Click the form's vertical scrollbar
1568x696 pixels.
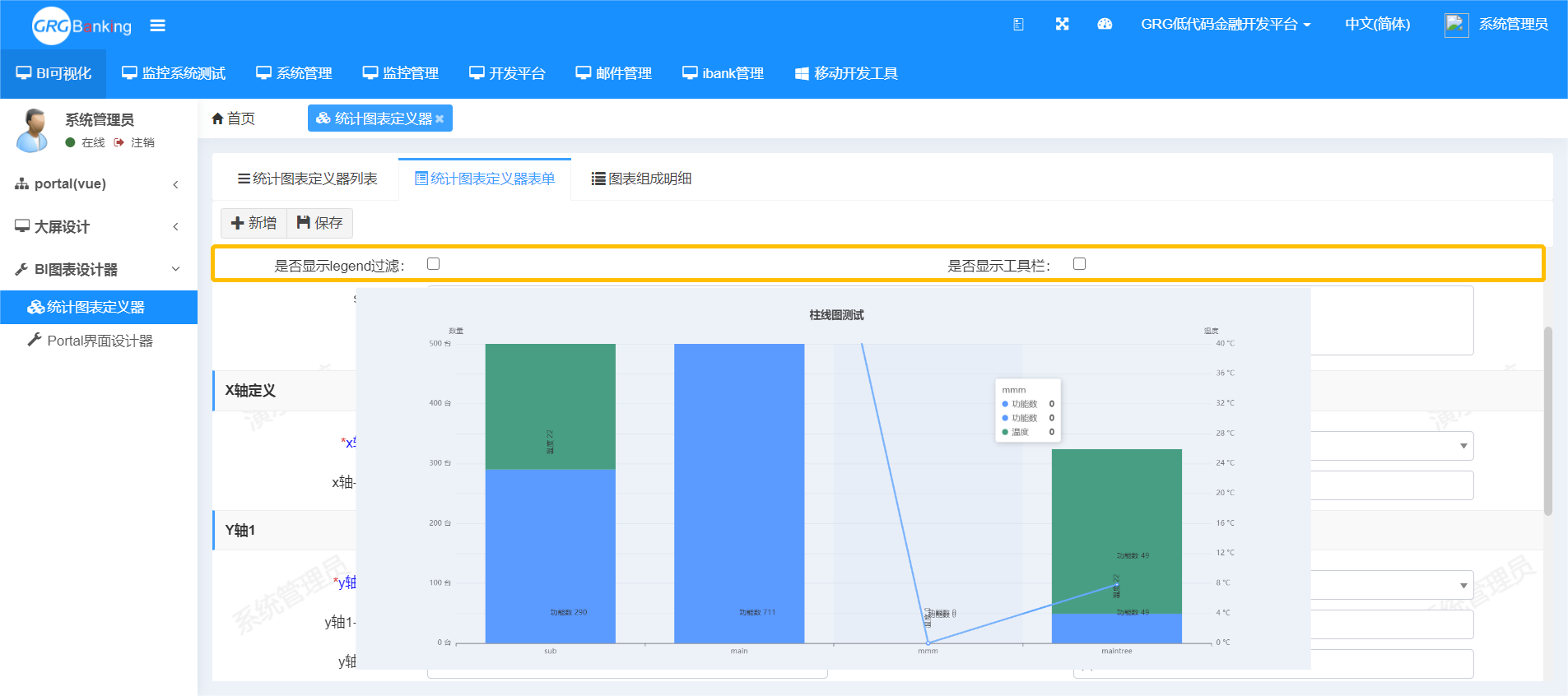(1547, 421)
